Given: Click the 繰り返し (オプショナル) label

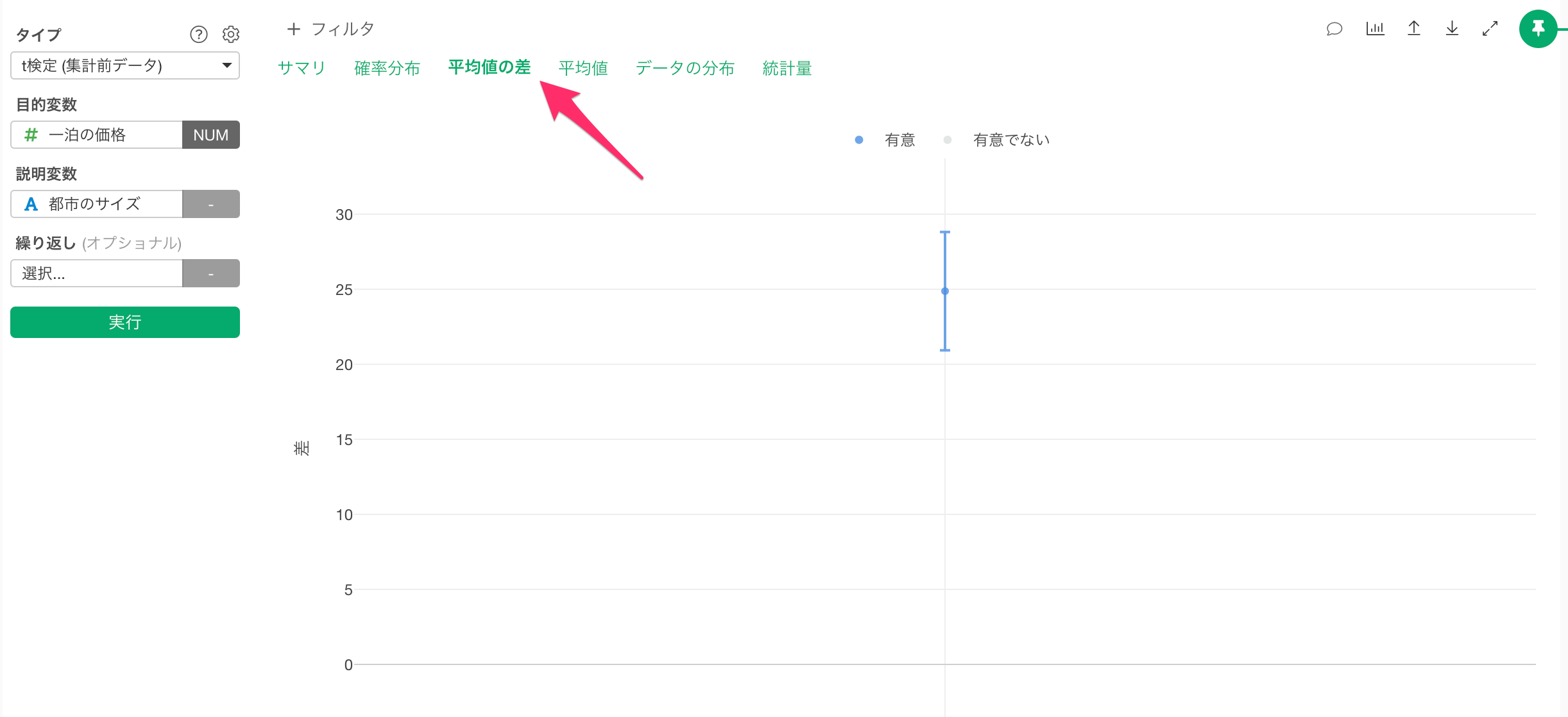Looking at the screenshot, I should click(99, 243).
